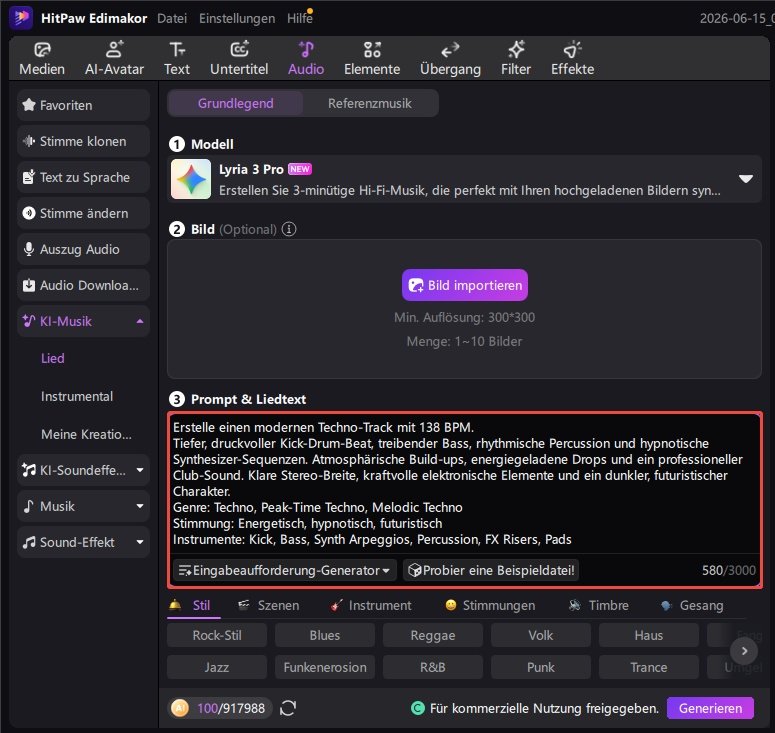
Task: Add the R&B style tag
Action: (433, 667)
